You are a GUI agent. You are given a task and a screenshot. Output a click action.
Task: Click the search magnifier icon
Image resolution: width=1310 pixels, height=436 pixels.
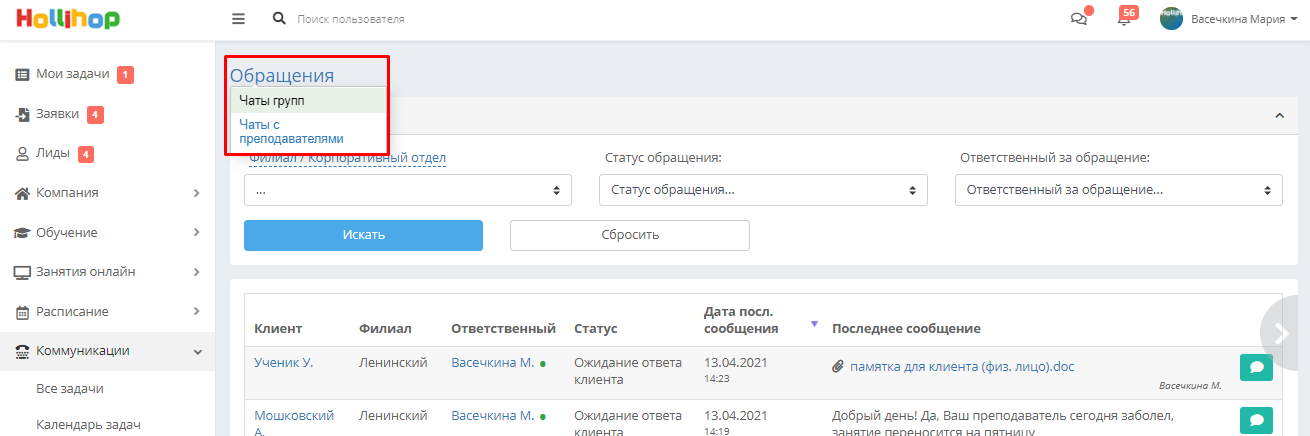[279, 19]
